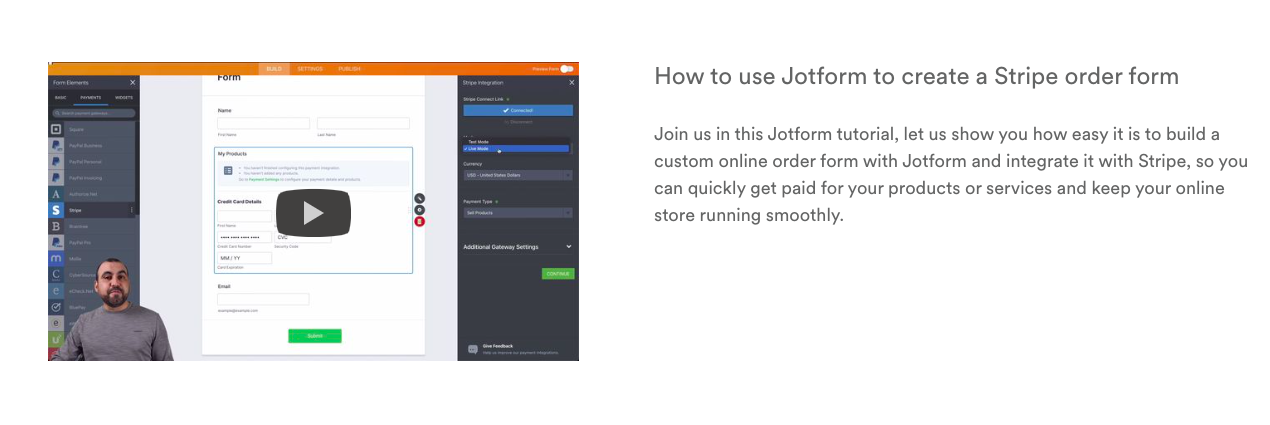
Task: Click the First Name input under Name
Action: click(263, 123)
